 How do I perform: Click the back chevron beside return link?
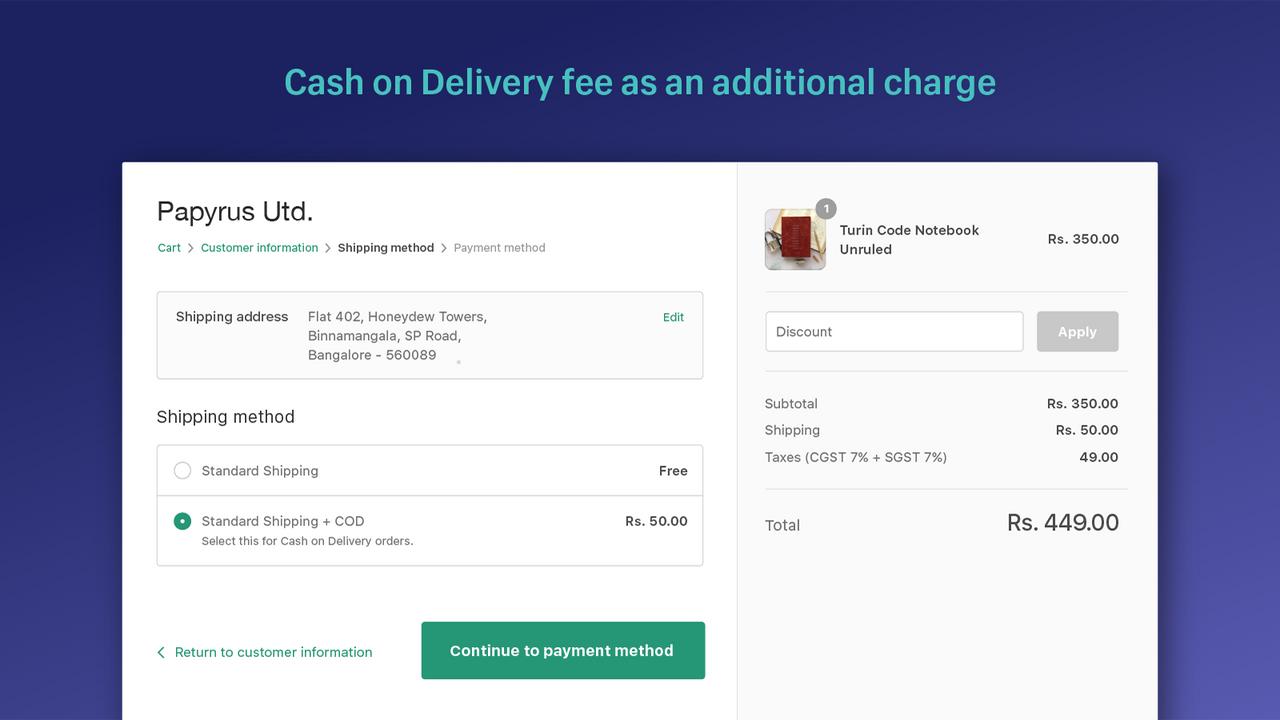coord(161,652)
